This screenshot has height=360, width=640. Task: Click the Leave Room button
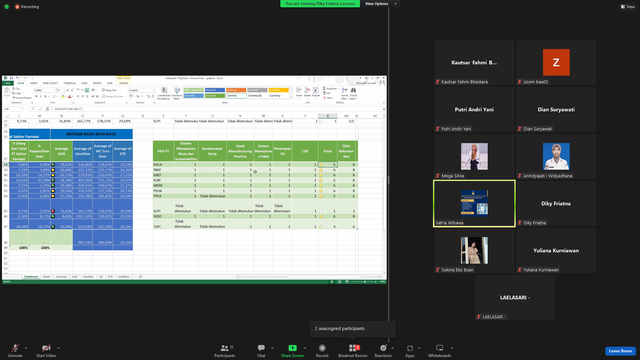620,351
